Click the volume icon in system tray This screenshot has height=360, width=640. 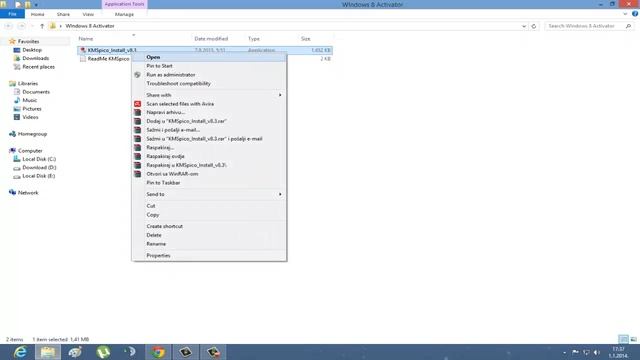597,352
